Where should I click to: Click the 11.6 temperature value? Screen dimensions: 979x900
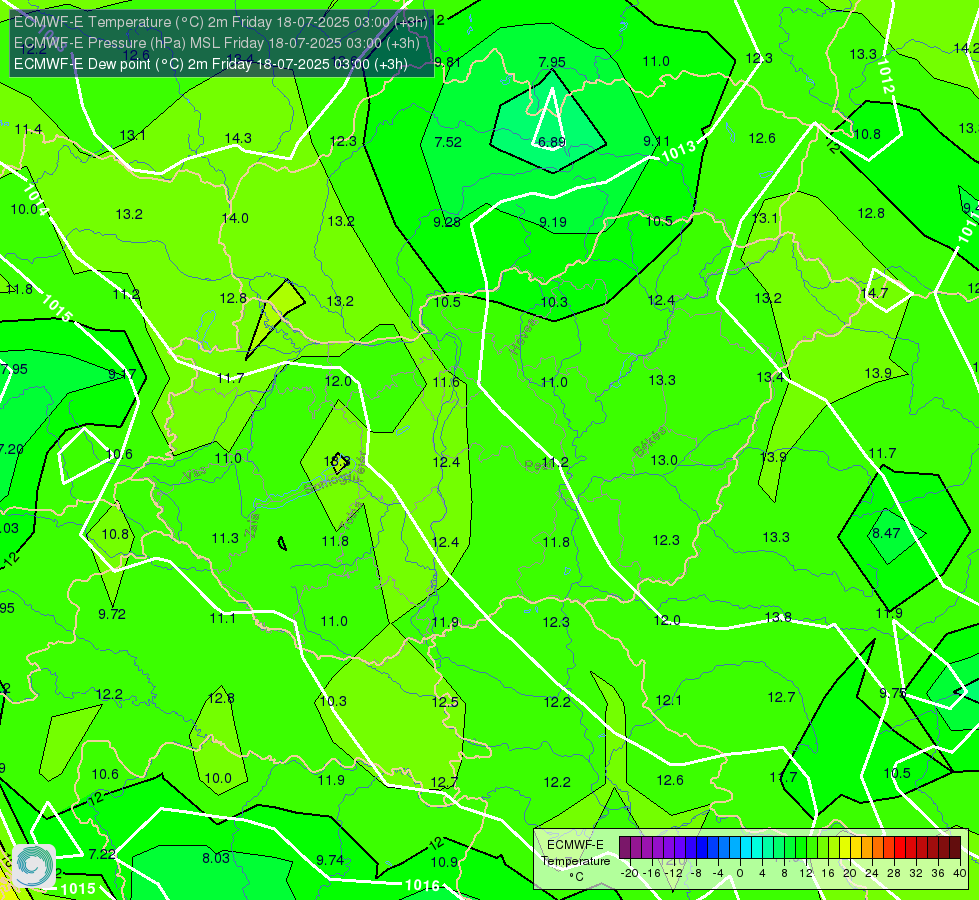[x=446, y=382]
